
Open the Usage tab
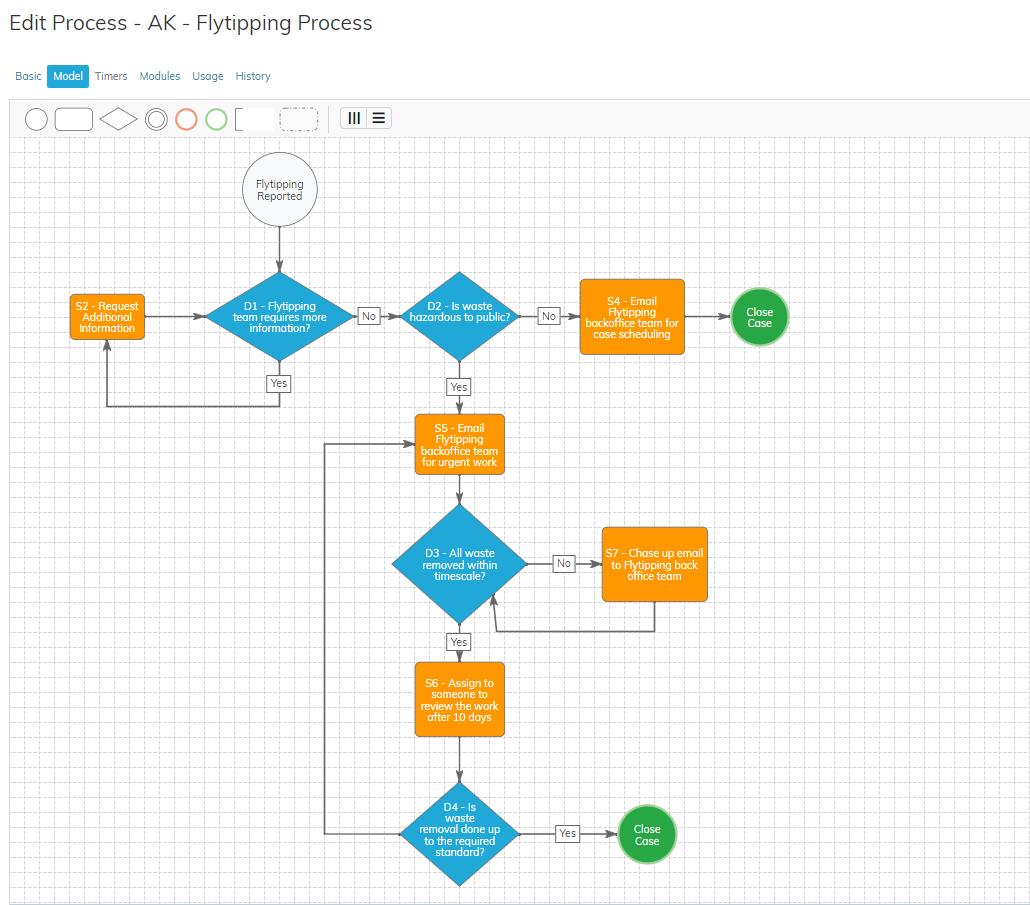(x=208, y=76)
